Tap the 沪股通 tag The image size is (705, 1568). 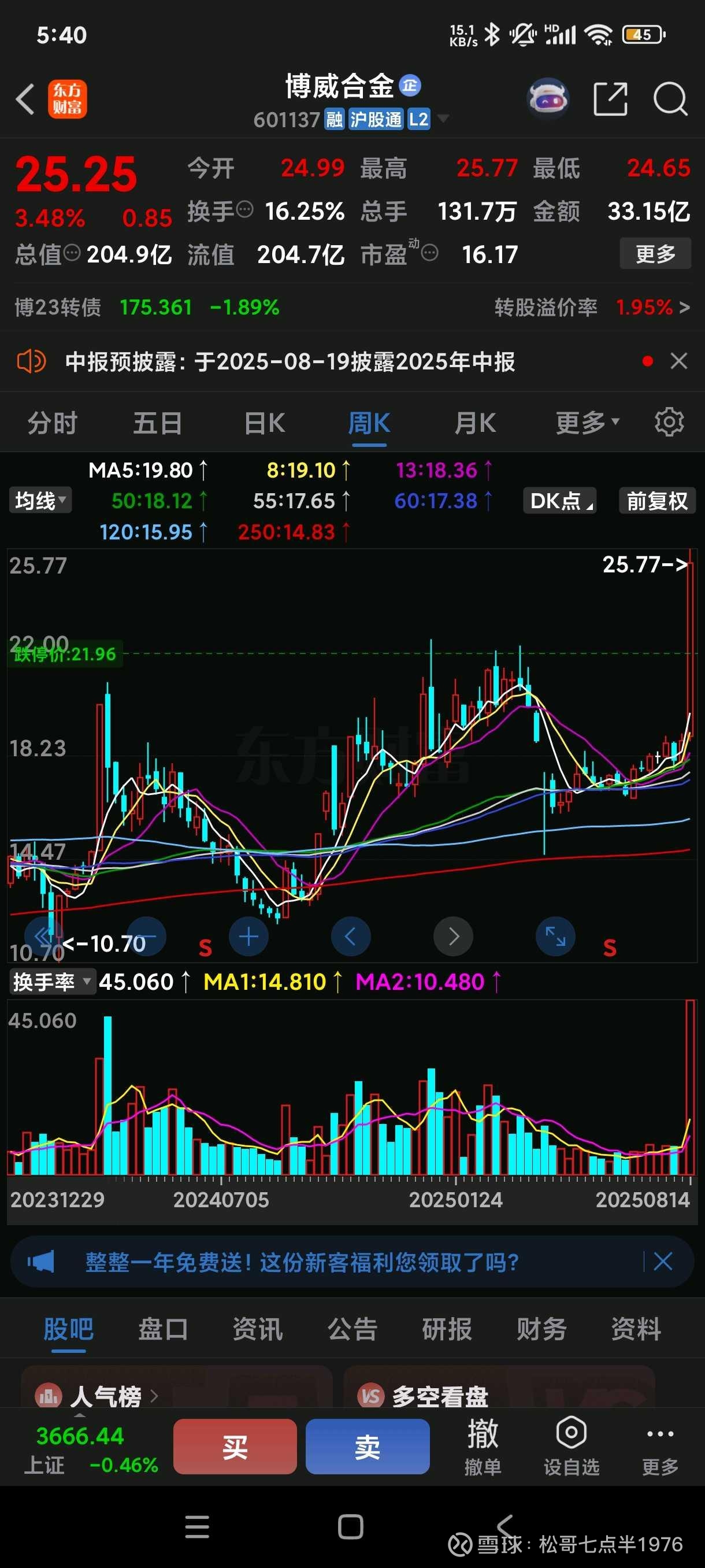(x=376, y=119)
